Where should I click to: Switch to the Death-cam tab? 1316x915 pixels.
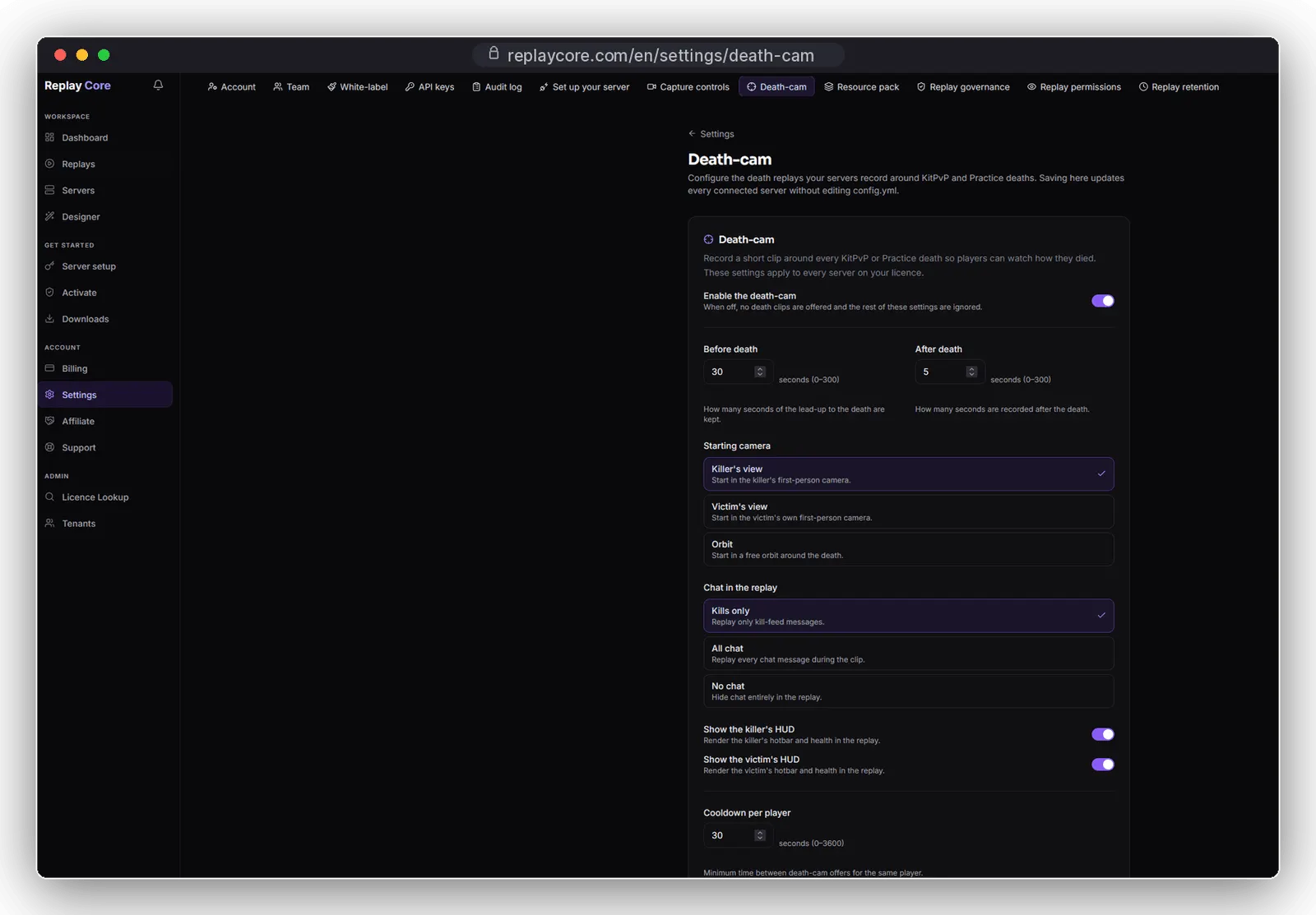point(776,86)
